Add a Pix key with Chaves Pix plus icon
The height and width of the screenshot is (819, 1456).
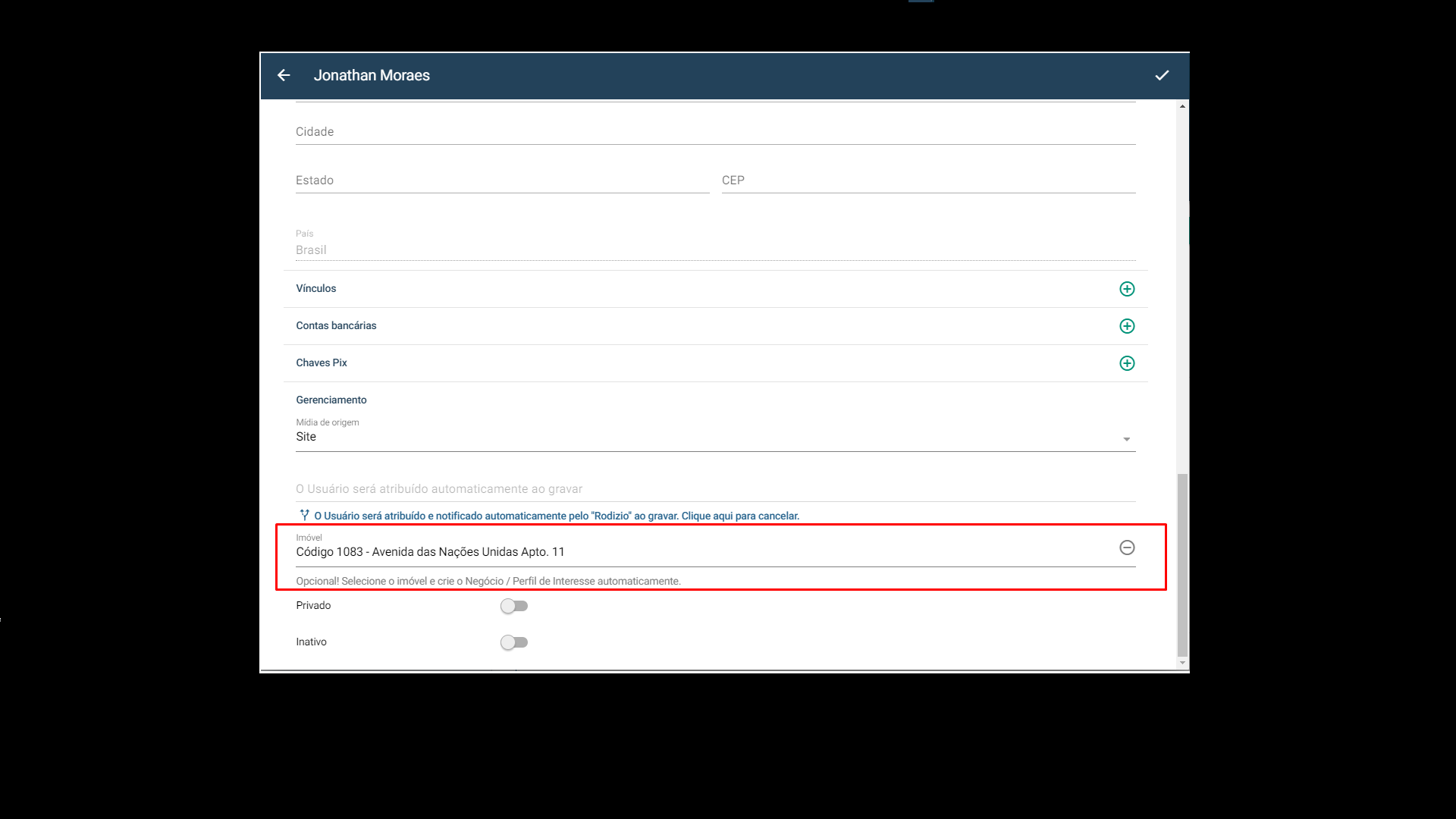point(1127,363)
